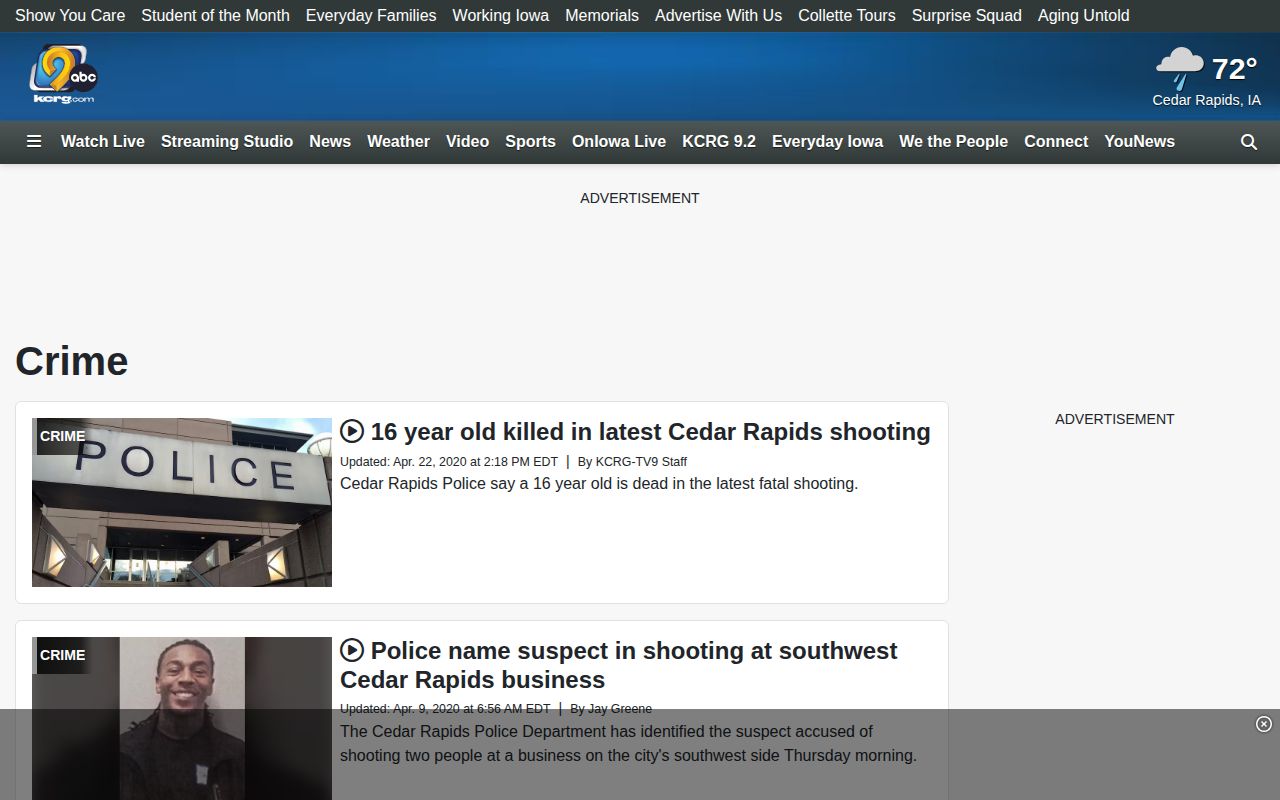Viewport: 1280px width, 800px height.
Task: Visit the Everyday Families link
Action: [371, 16]
